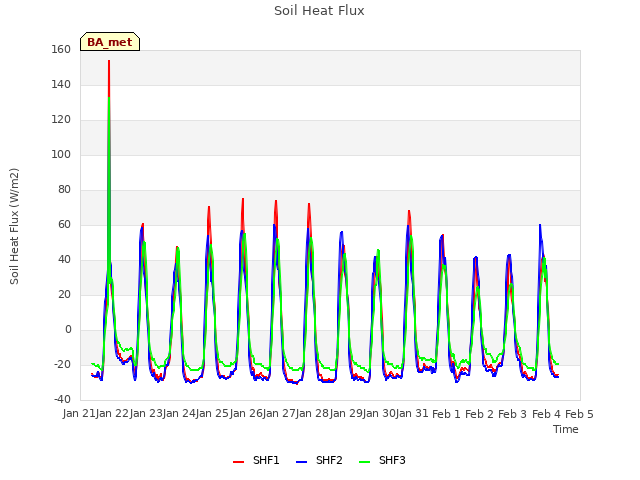Click the blue SHF2 legend color marker
Screen dimensions: 640x480
[302, 462]
